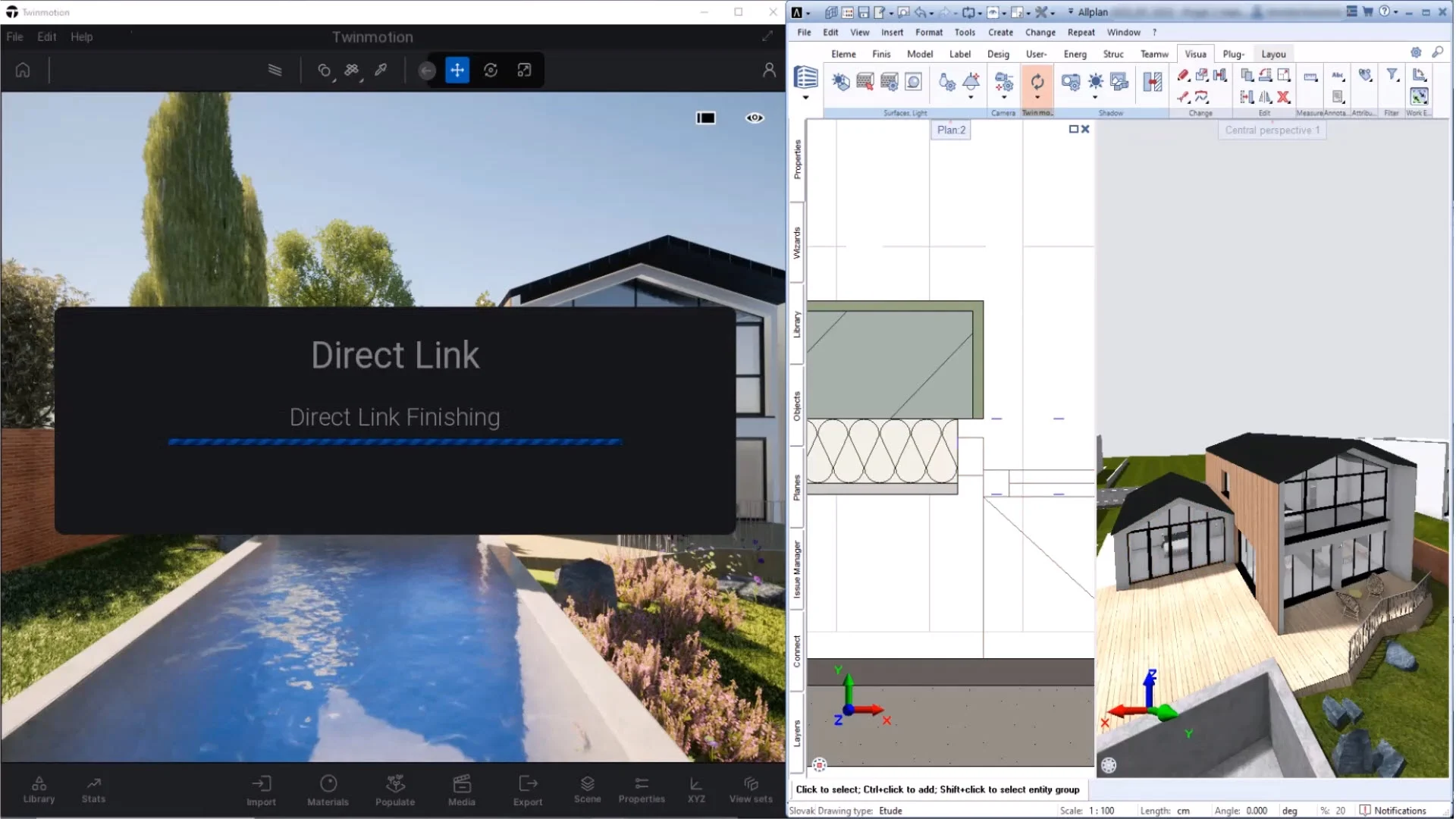Open the Window menu in Allplan
The height and width of the screenshot is (819, 1456).
[1123, 33]
